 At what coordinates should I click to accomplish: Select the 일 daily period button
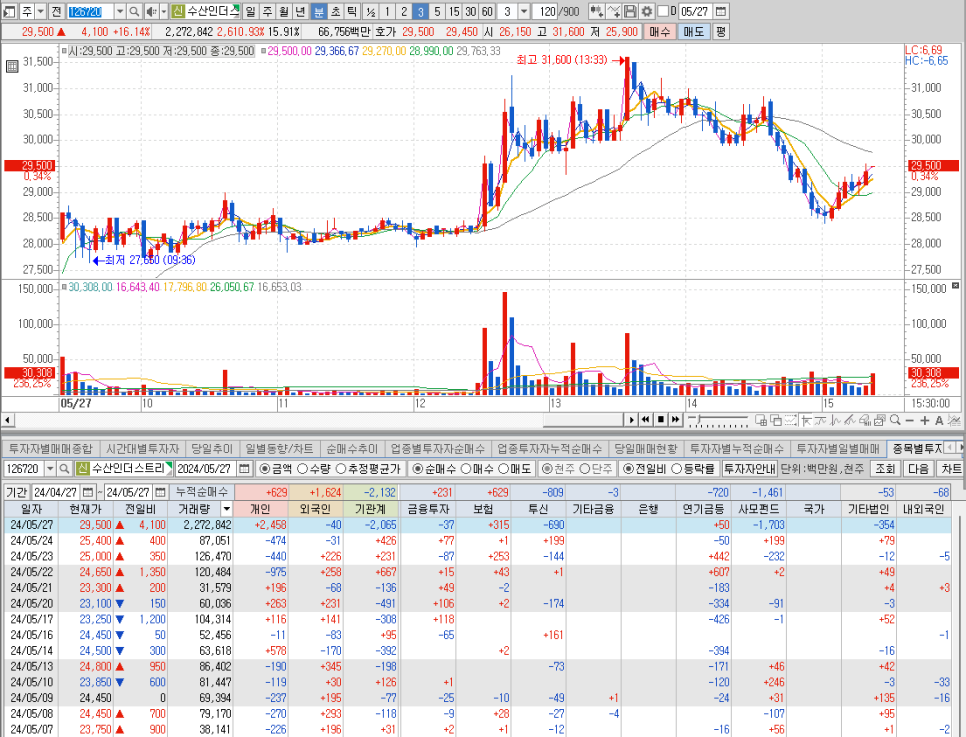250,11
